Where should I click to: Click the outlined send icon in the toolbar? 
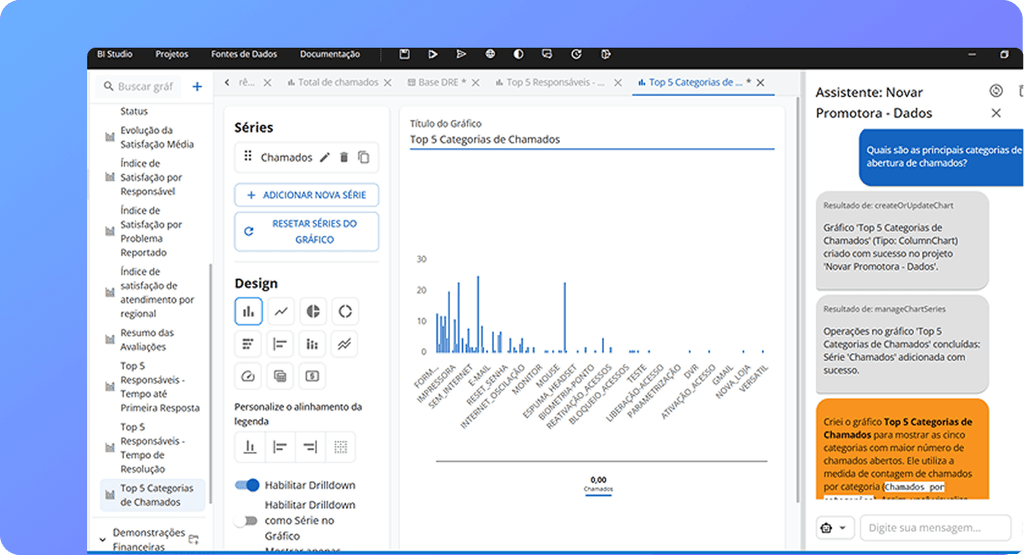(x=461, y=54)
